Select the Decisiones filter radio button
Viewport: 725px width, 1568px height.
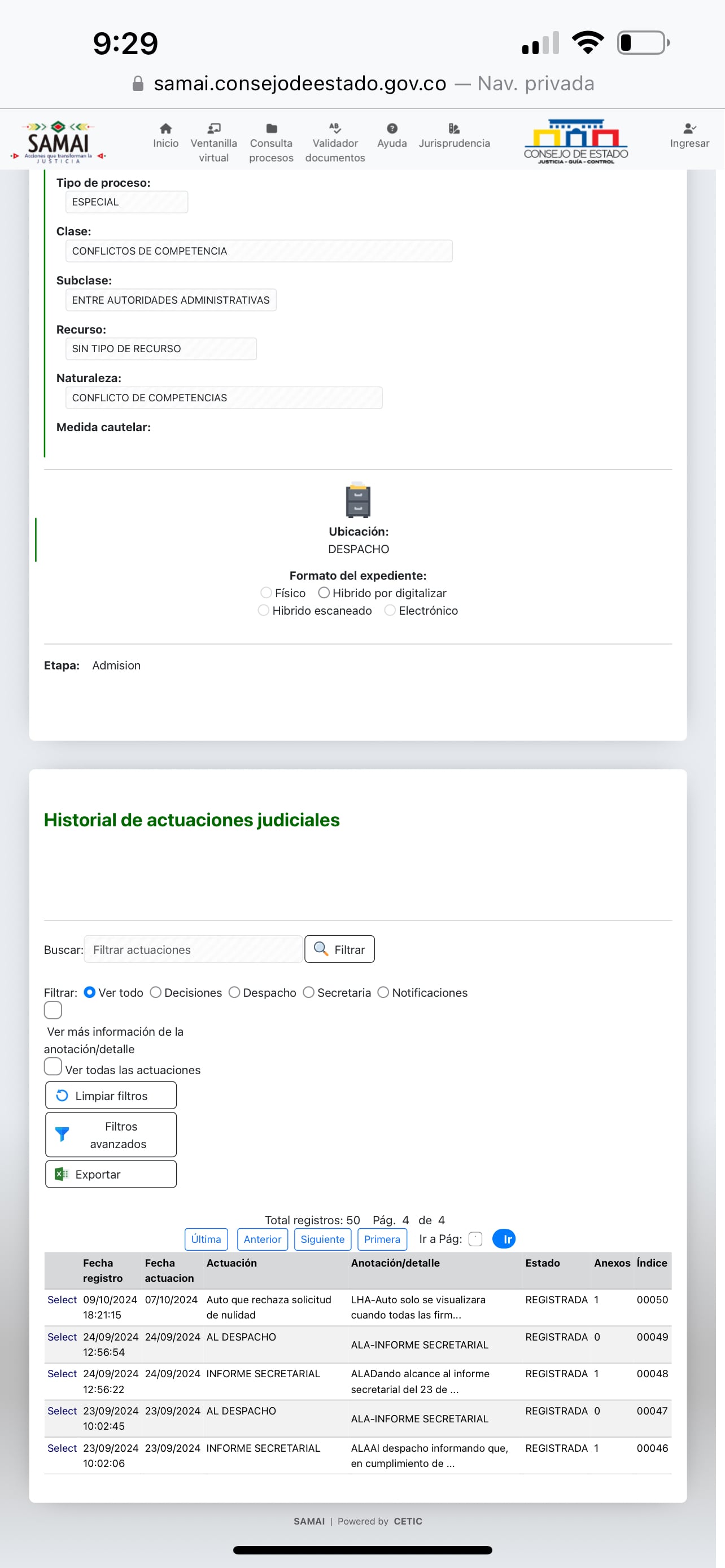(156, 992)
